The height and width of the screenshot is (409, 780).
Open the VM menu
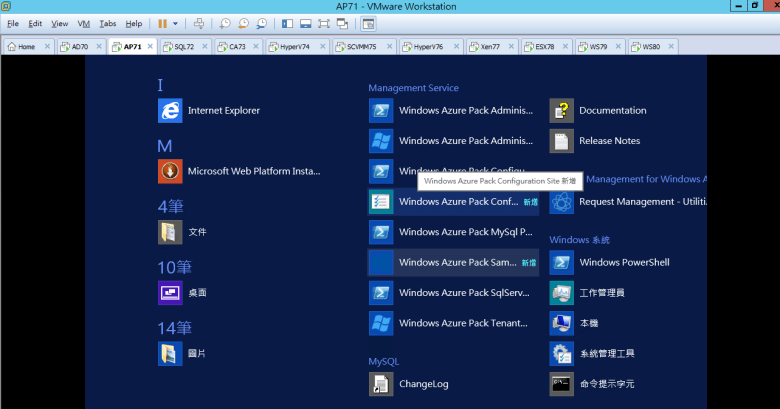pyautogui.click(x=83, y=23)
